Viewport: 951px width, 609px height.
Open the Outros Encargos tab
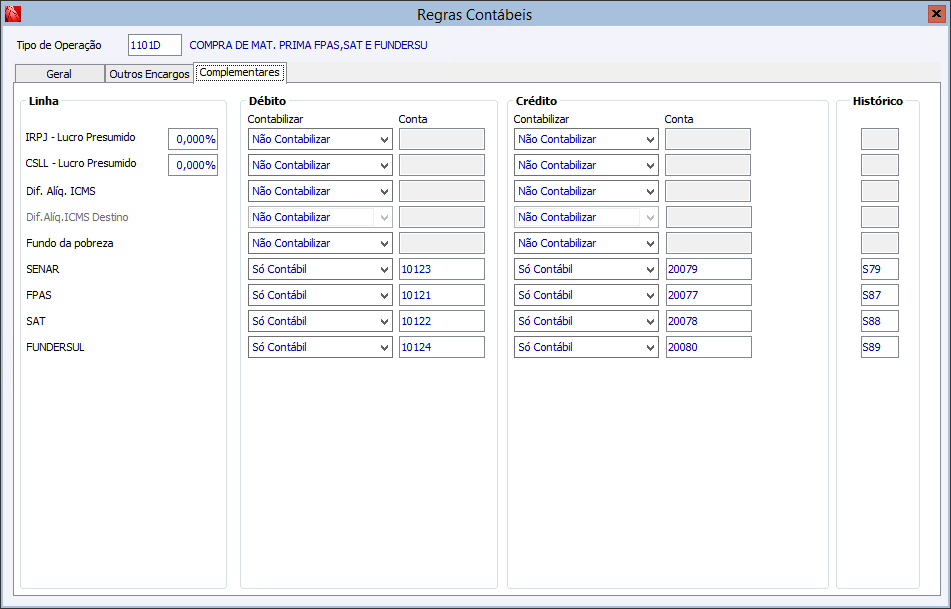point(149,74)
